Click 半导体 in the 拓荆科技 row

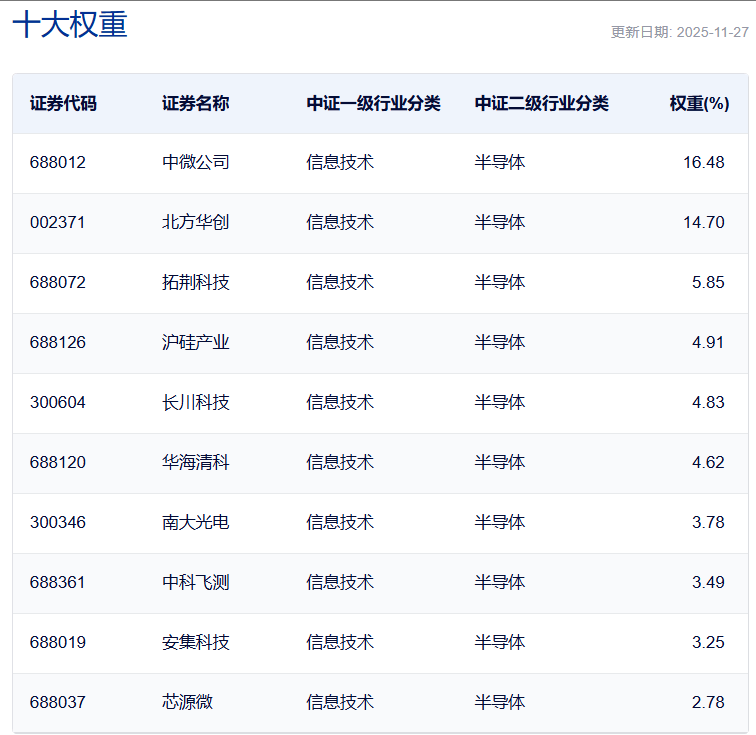tap(499, 282)
